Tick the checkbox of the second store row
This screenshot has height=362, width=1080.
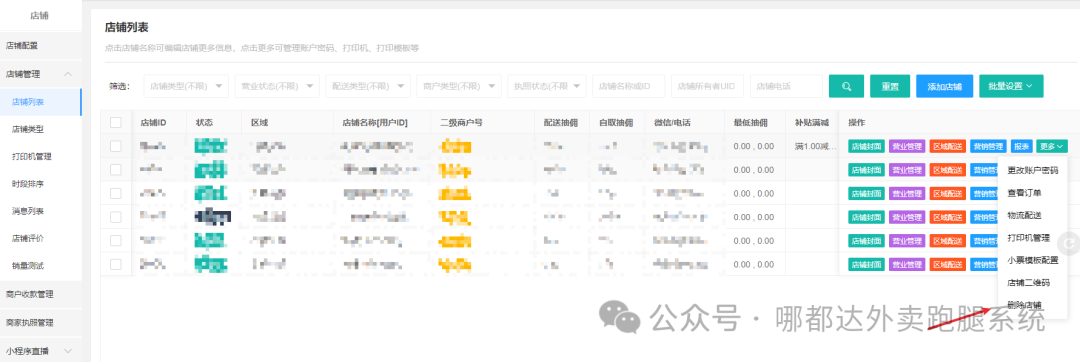click(116, 169)
